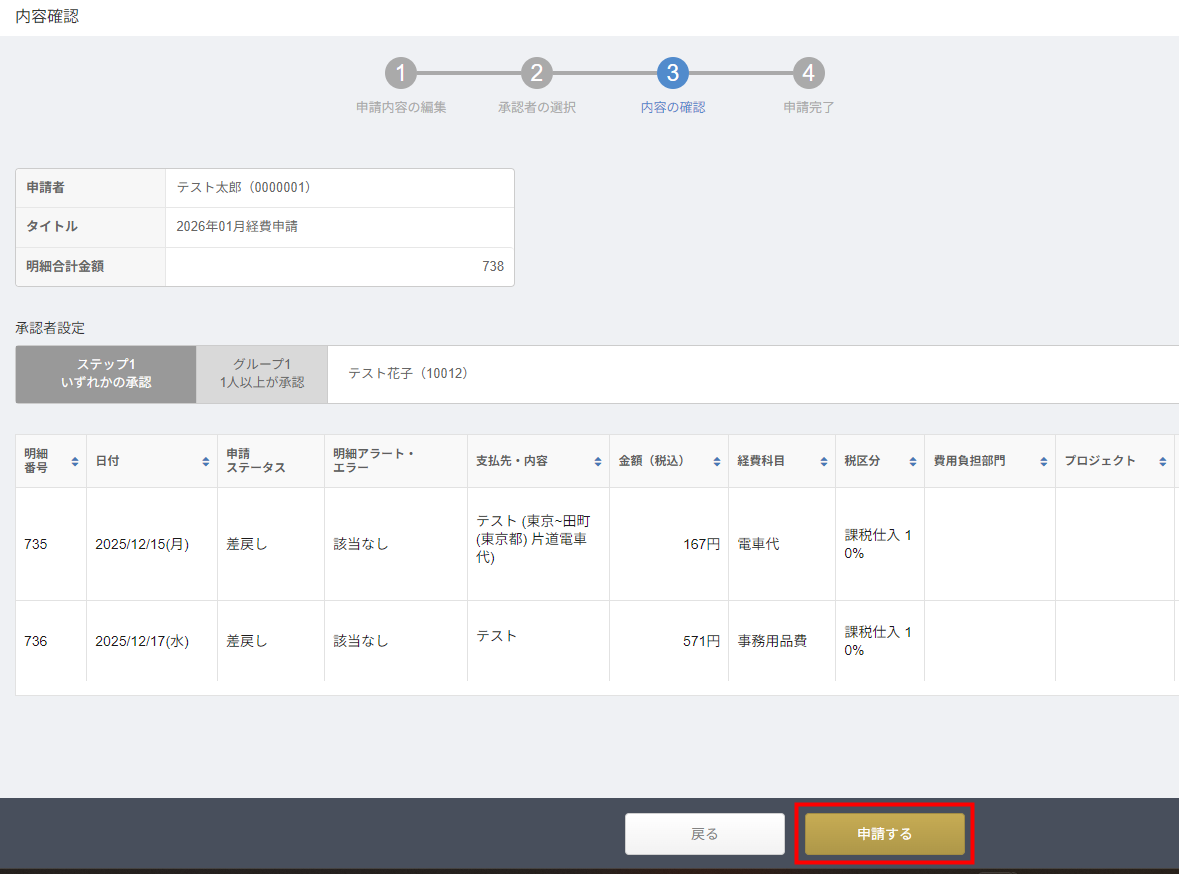
Task: Sort by 費用負担部門 column arrows
Action: click(1044, 461)
